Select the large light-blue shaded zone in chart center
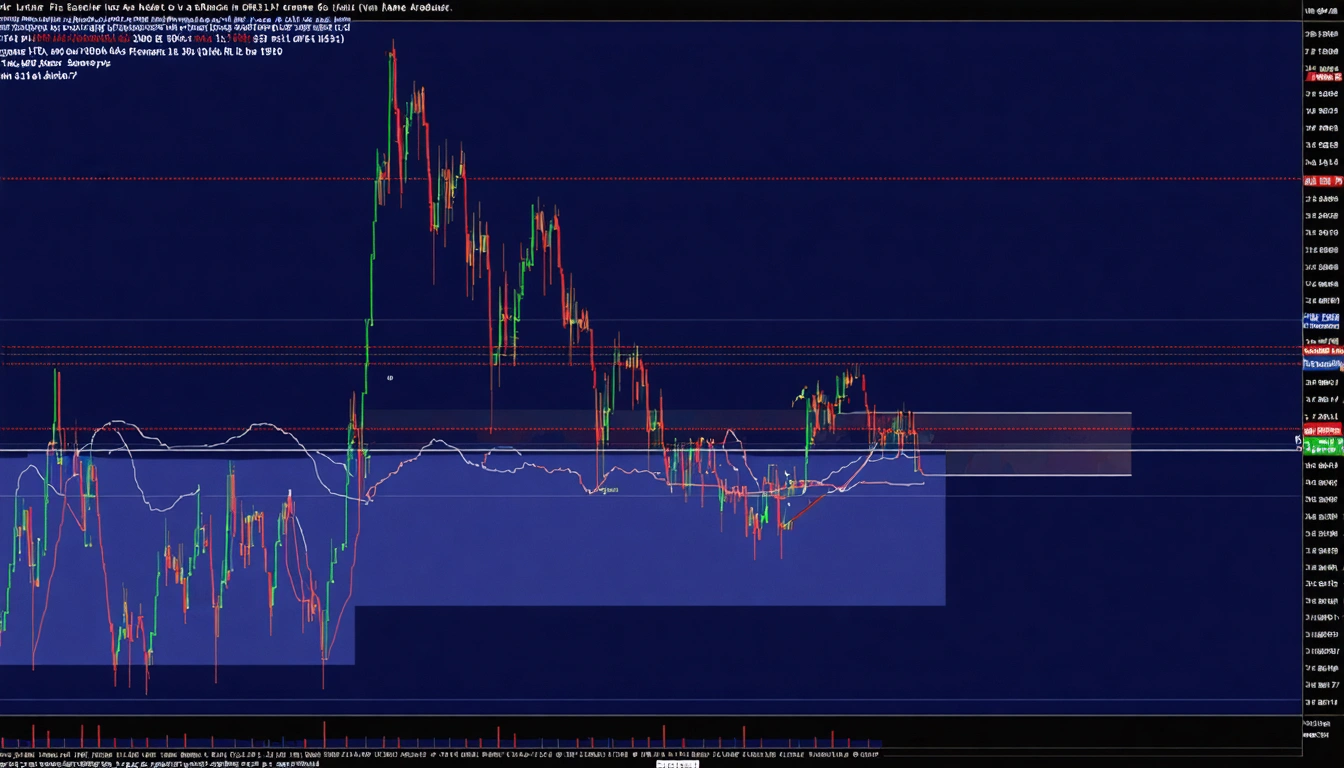The height and width of the screenshot is (768, 1344). coord(650,550)
